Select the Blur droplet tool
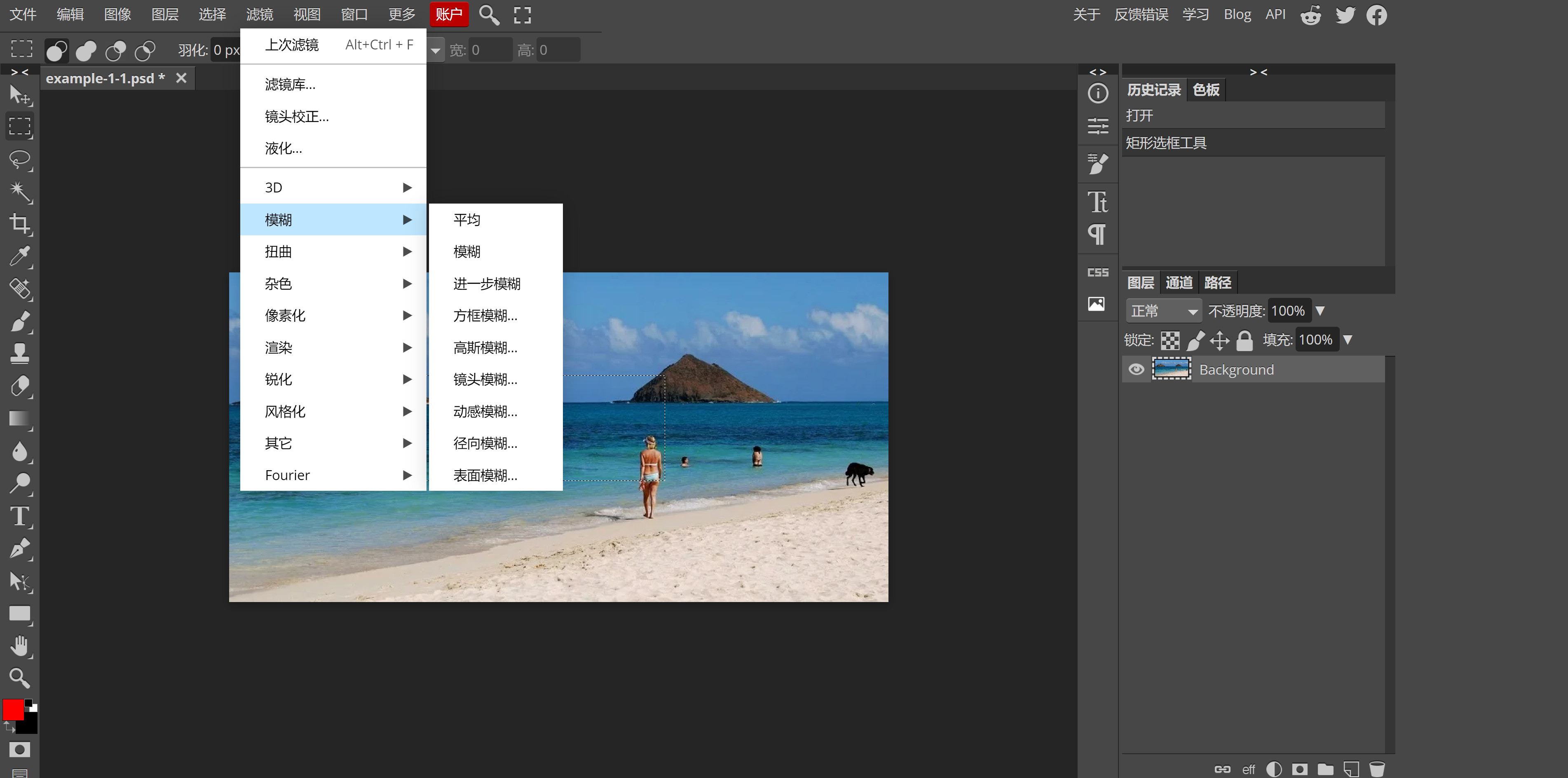The width and height of the screenshot is (1568, 778). (19, 451)
